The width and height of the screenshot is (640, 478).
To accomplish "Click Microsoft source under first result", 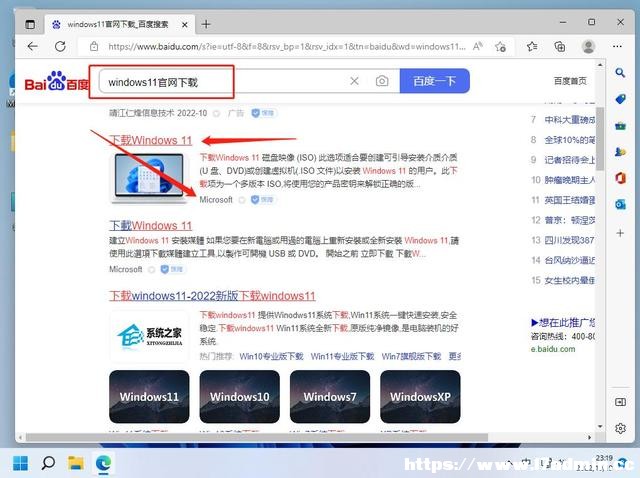I will (216, 200).
